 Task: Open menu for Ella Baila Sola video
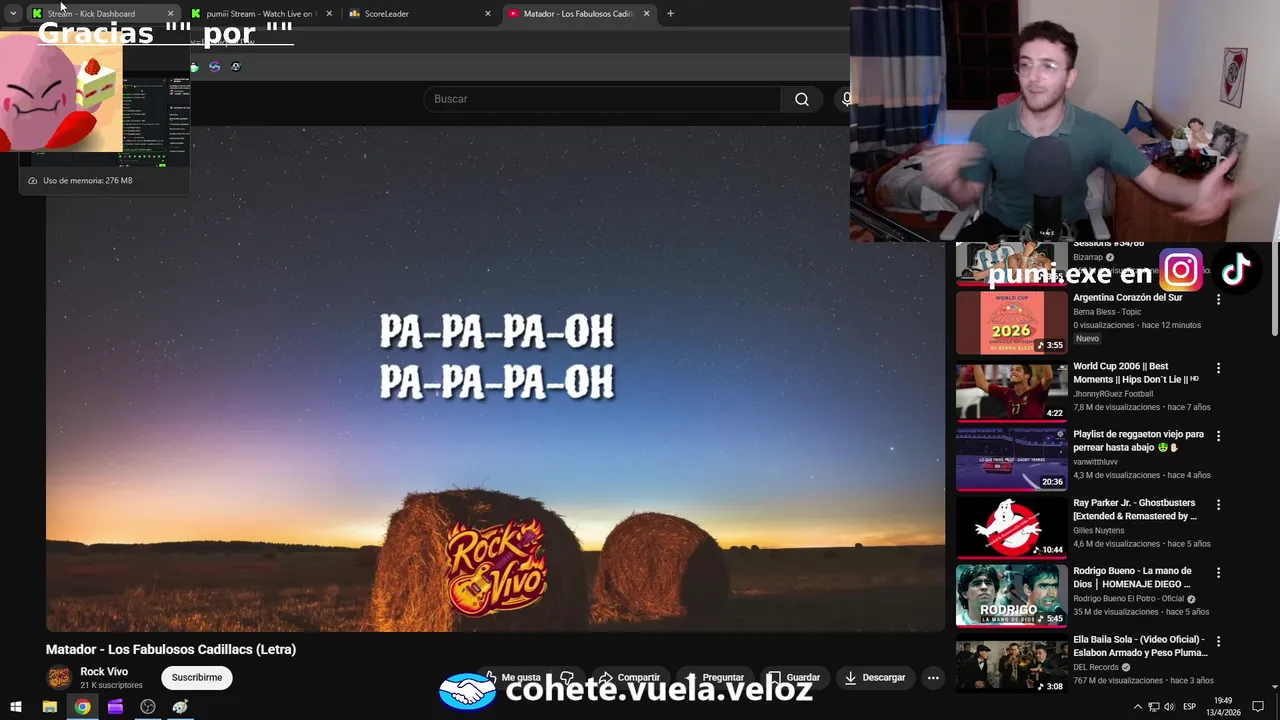coord(1218,641)
